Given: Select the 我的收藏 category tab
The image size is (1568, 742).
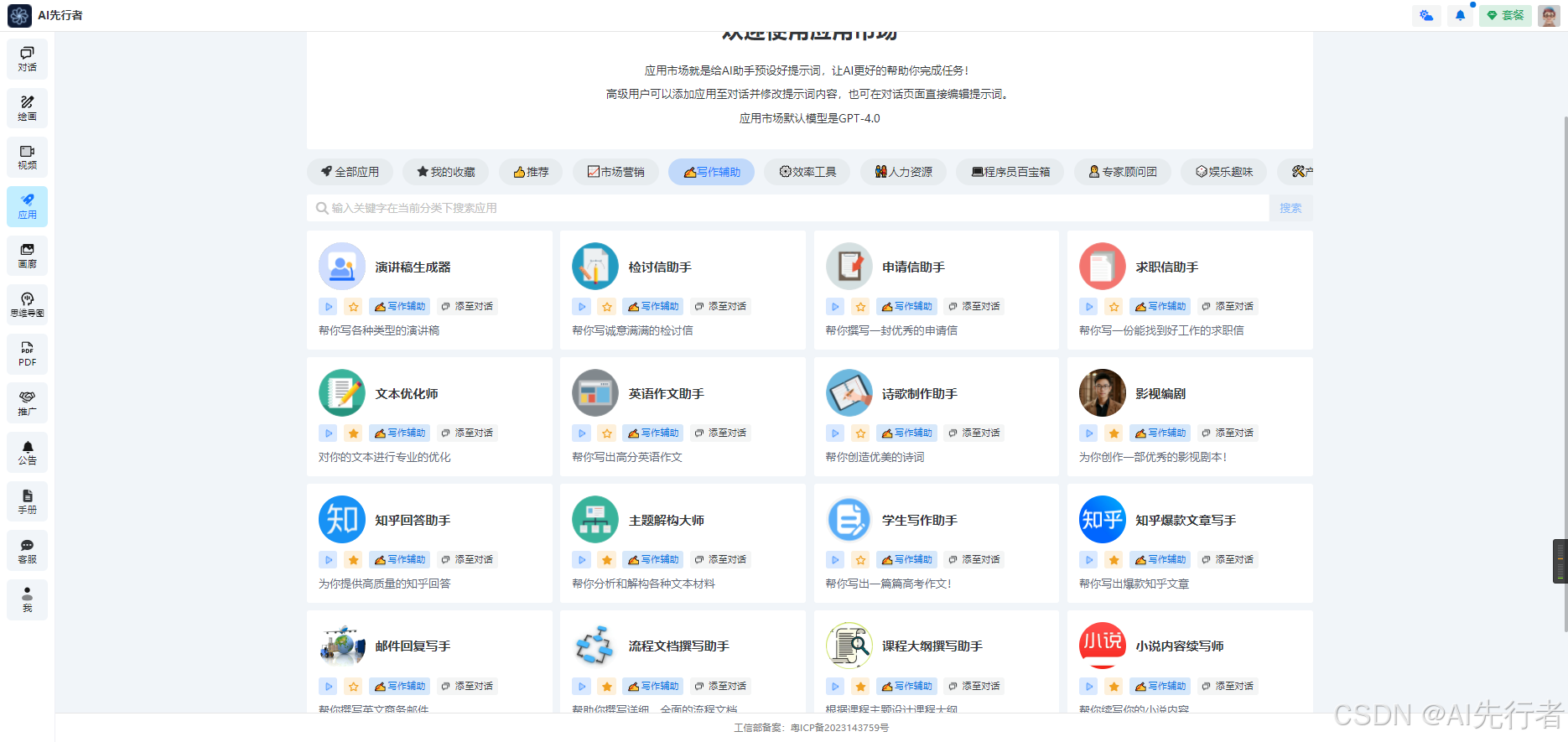Looking at the screenshot, I should pyautogui.click(x=446, y=172).
